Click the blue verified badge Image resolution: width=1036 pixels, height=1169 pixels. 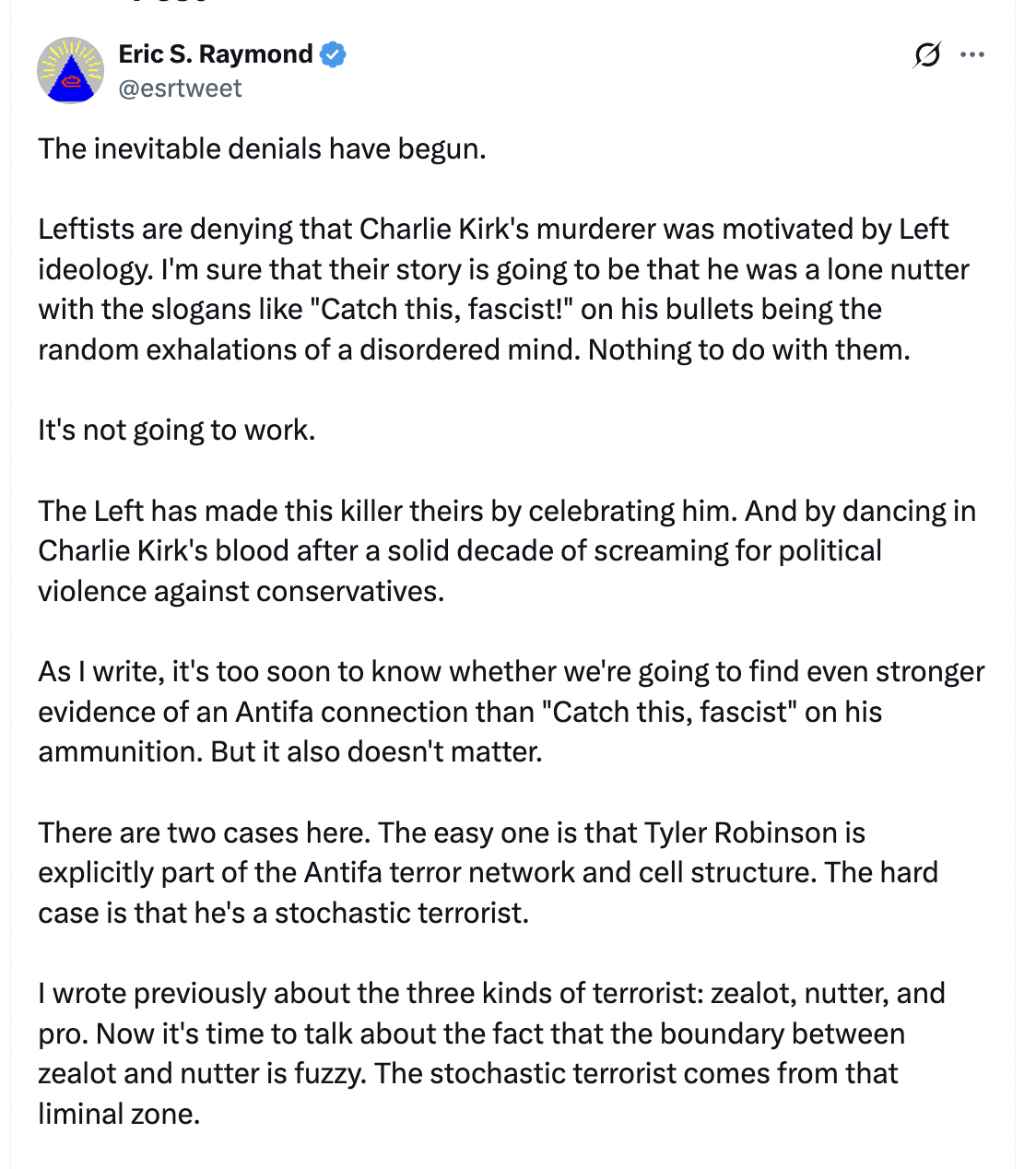[x=333, y=54]
